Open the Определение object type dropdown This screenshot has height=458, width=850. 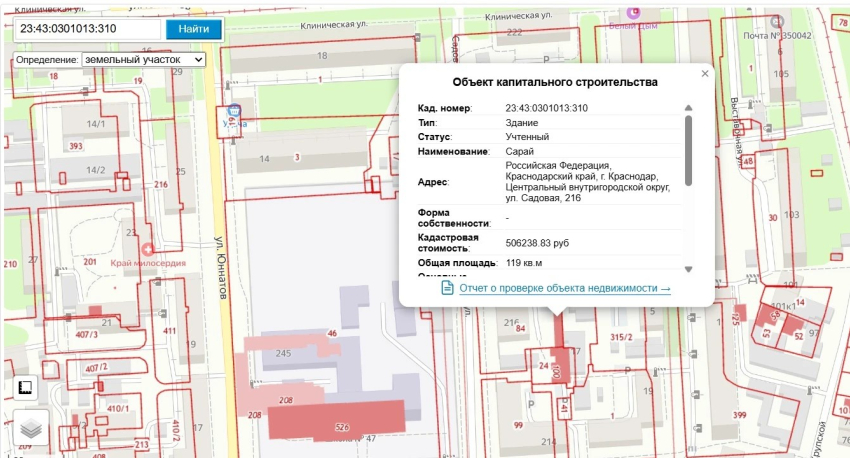(143, 60)
